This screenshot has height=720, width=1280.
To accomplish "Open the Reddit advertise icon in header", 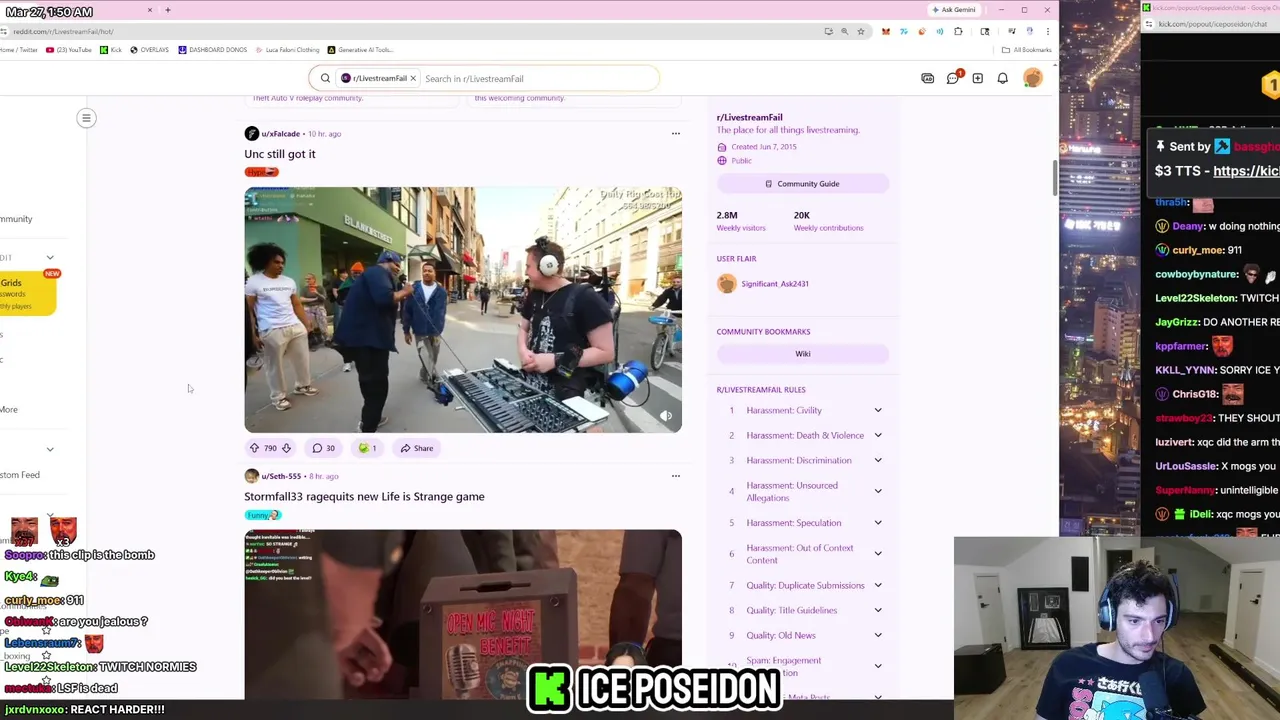I will [x=928, y=78].
